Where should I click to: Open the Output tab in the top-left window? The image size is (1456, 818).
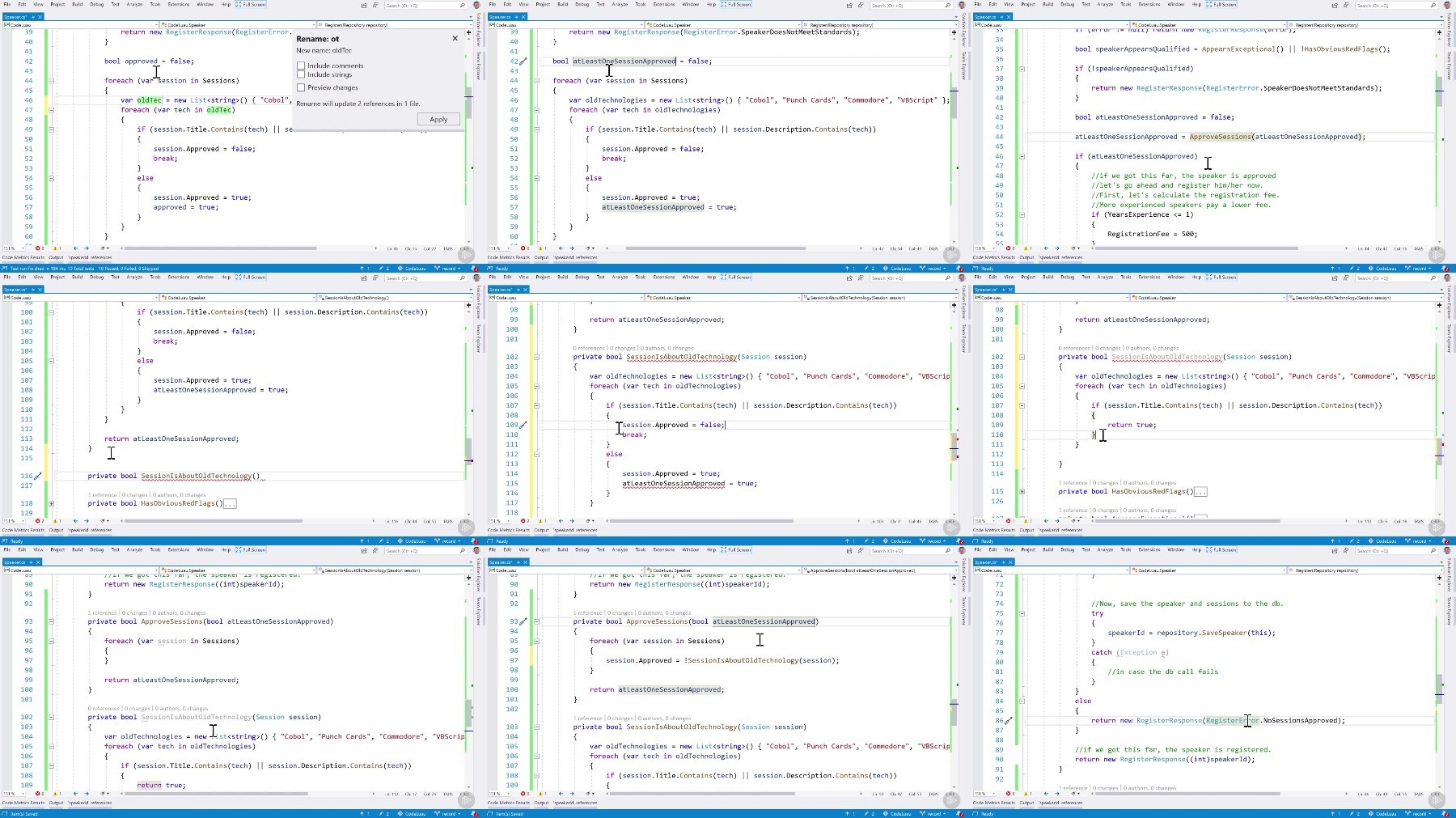click(x=56, y=257)
